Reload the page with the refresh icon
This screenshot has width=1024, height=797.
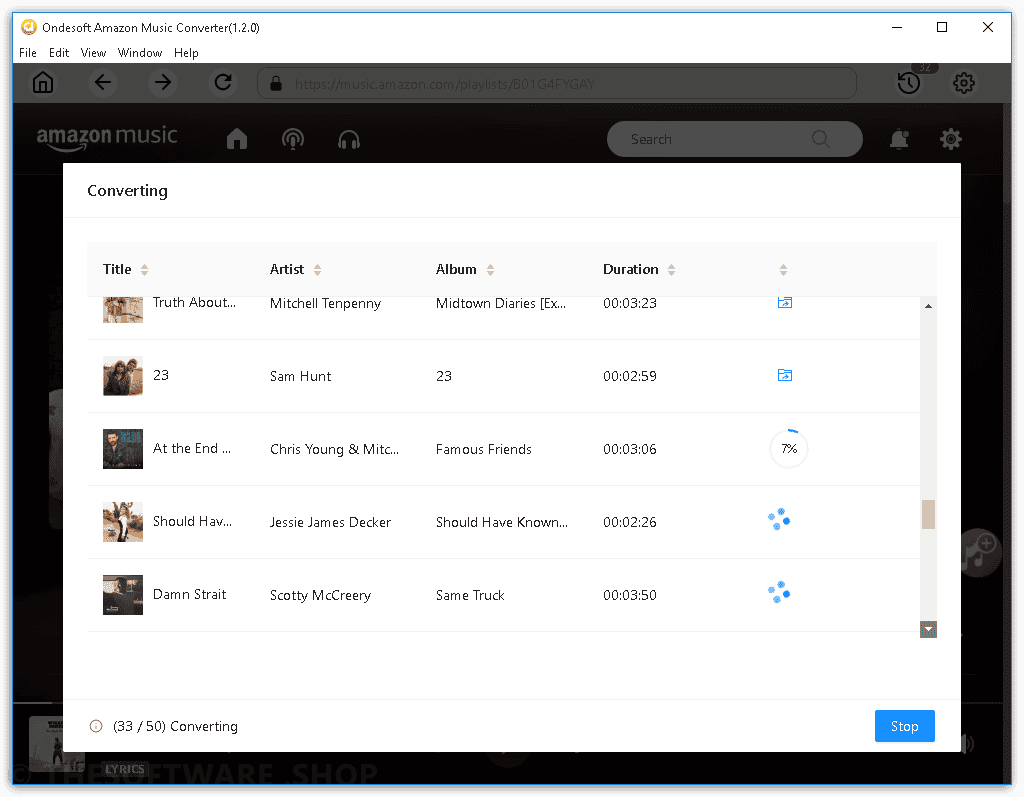(223, 82)
